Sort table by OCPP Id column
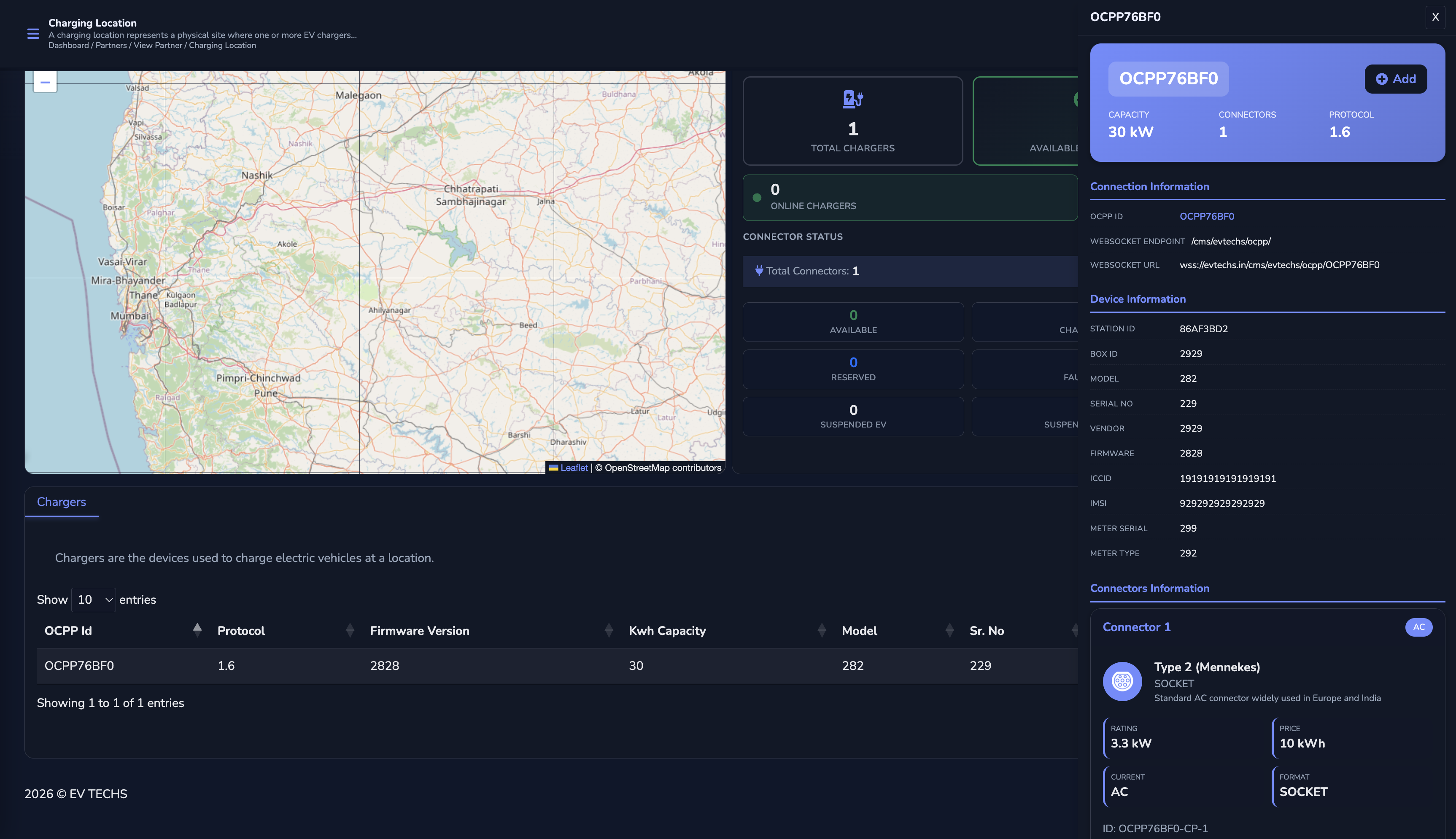 coord(68,630)
